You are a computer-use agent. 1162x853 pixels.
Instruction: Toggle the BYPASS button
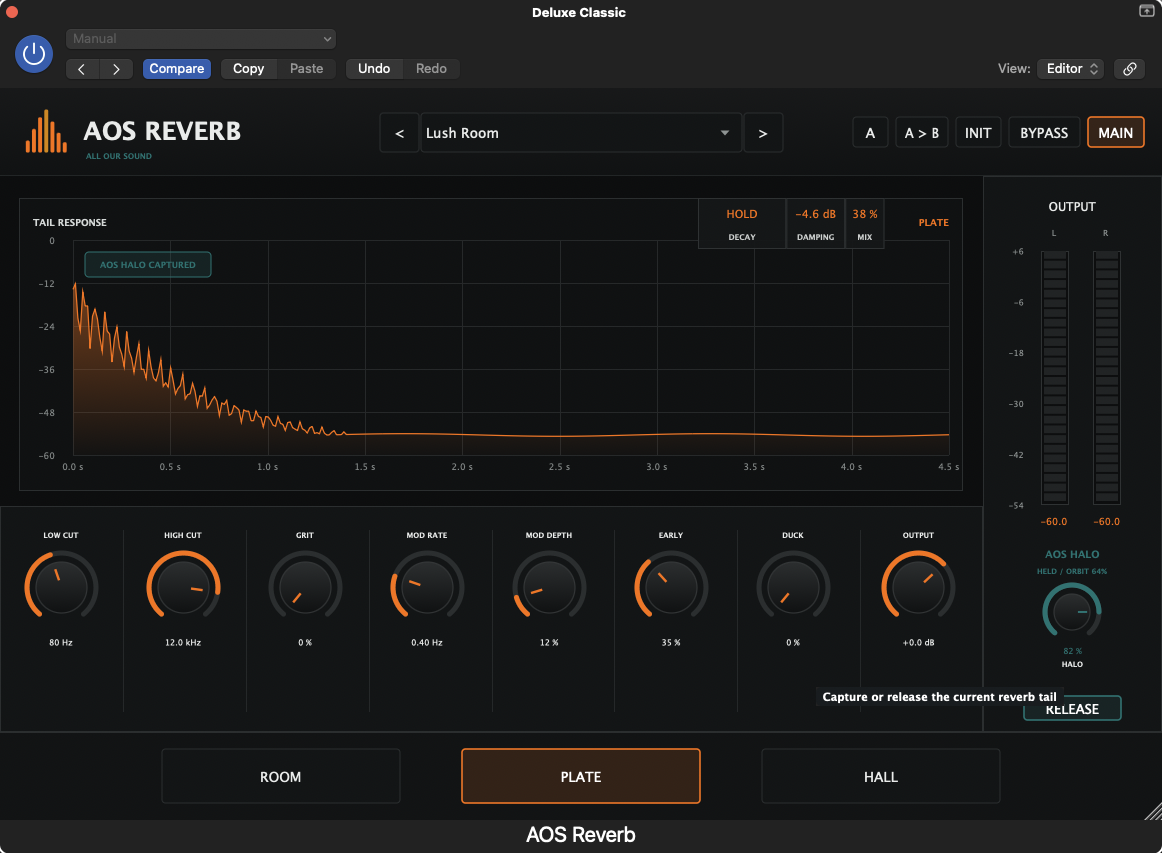[x=1043, y=133]
